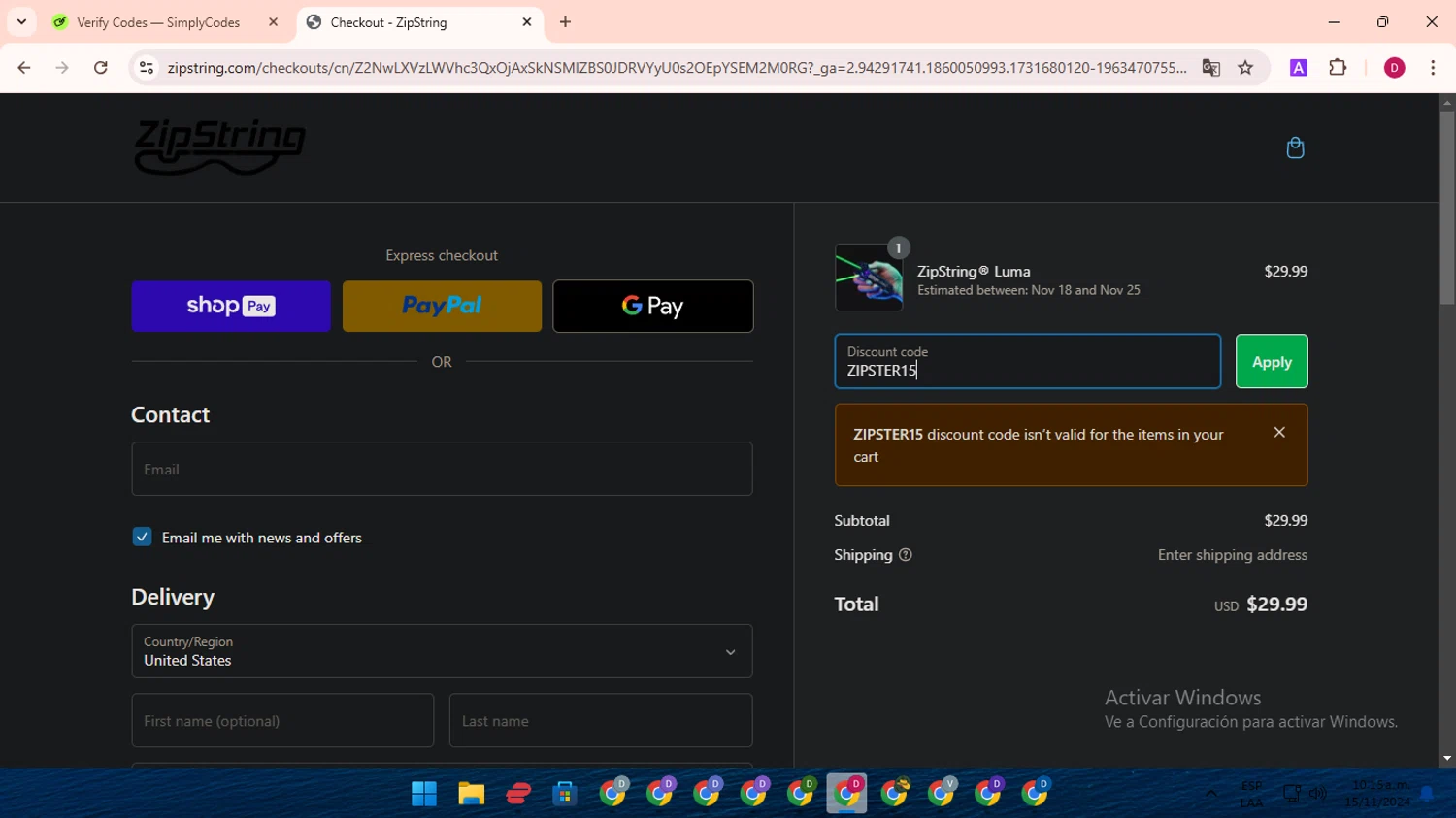Go back to the previous page
Image resolution: width=1456 pixels, height=818 pixels.
[24, 68]
